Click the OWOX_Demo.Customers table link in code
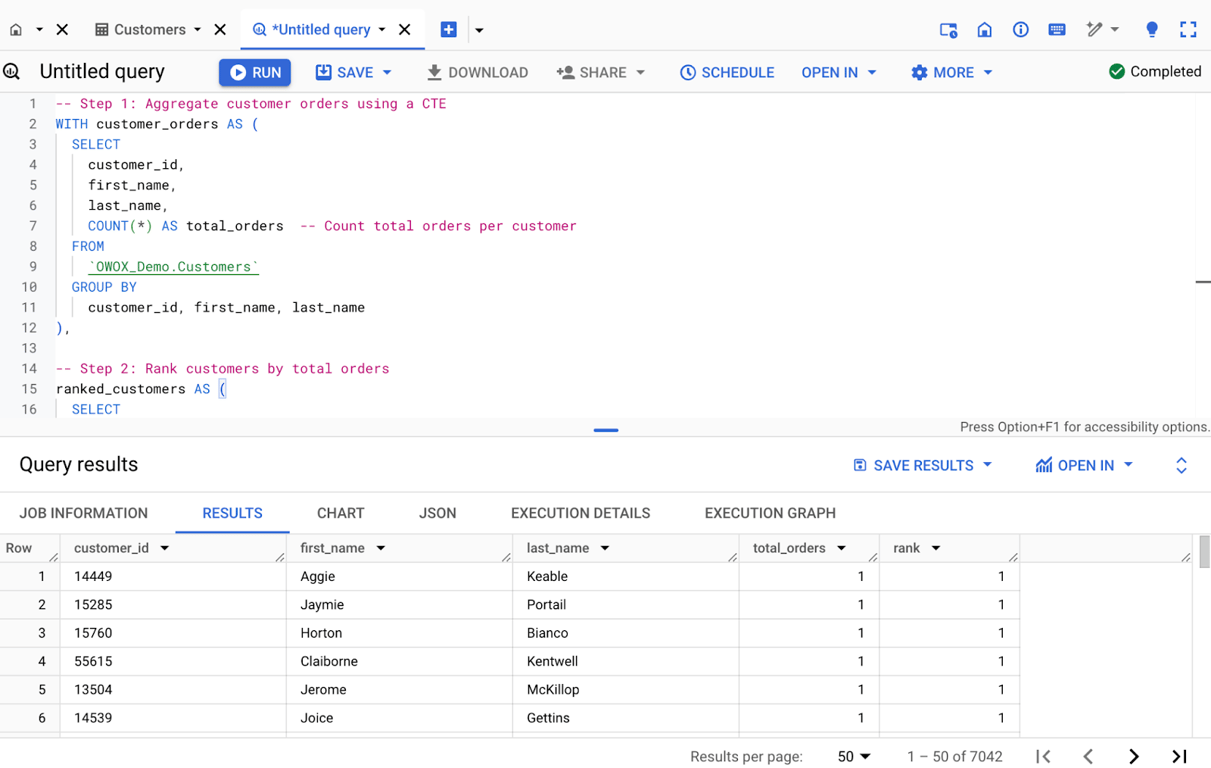Screen dimensions: 1211x768 [173, 267]
